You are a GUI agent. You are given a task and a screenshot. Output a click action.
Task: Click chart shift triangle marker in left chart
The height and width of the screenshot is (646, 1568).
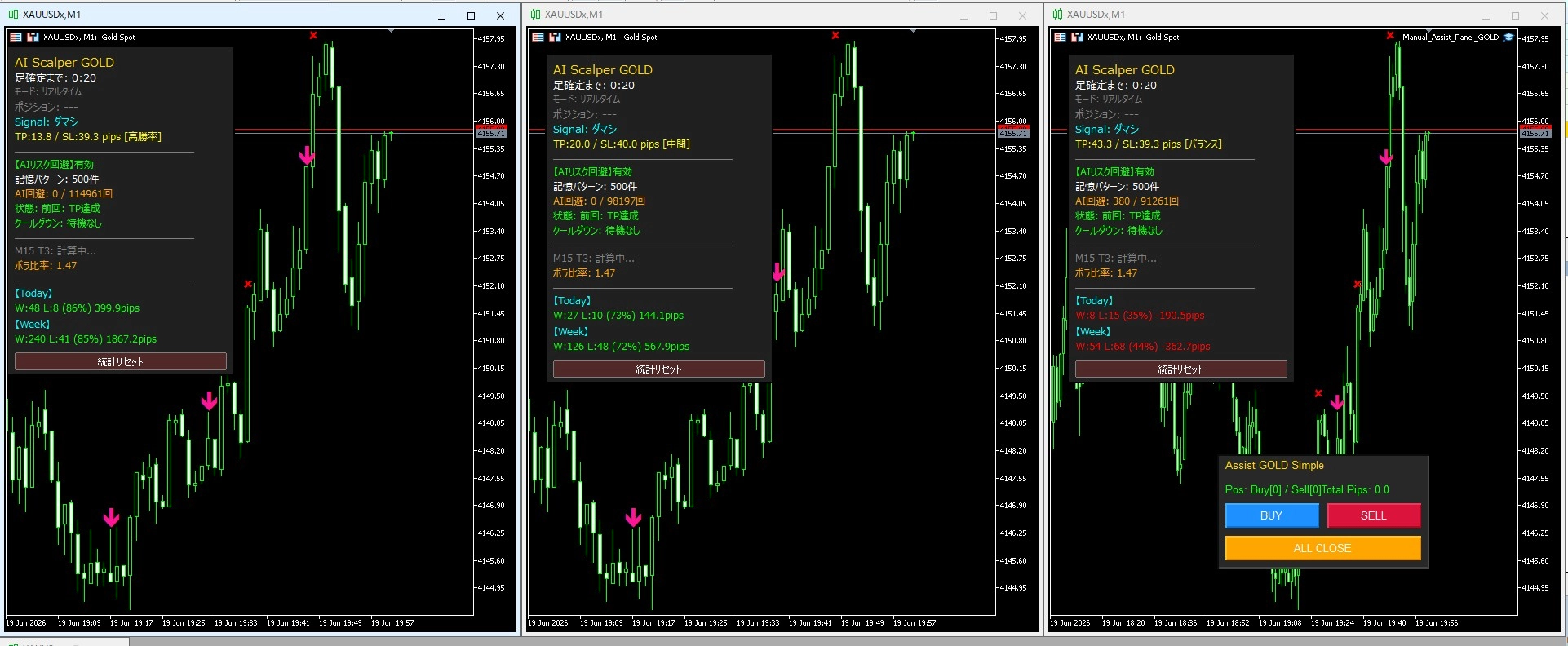click(391, 30)
